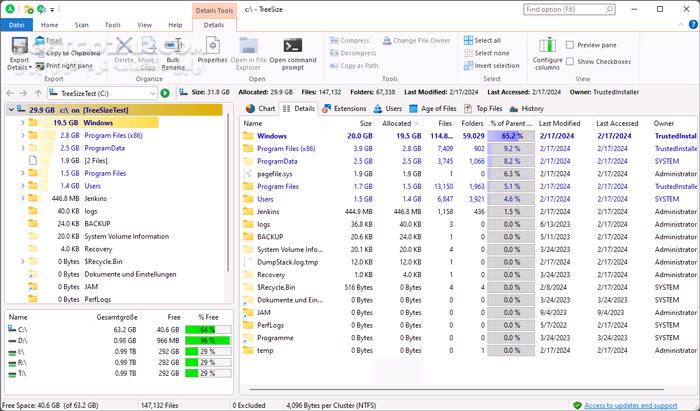Expand the Windows folder in tree
Viewport: 700px width, 411px height.
pyautogui.click(x=23, y=123)
